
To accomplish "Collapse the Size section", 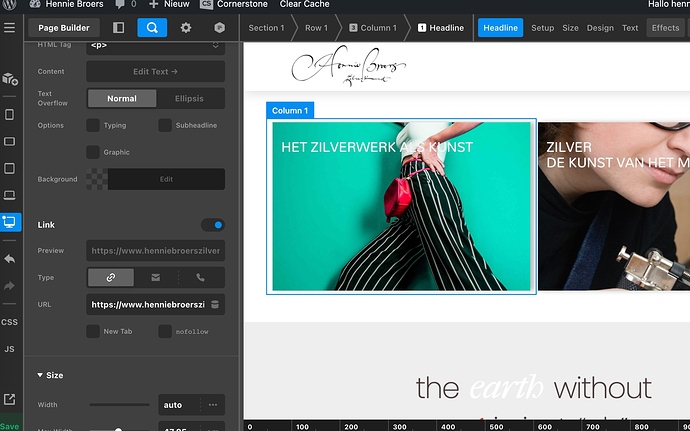I will (51, 375).
